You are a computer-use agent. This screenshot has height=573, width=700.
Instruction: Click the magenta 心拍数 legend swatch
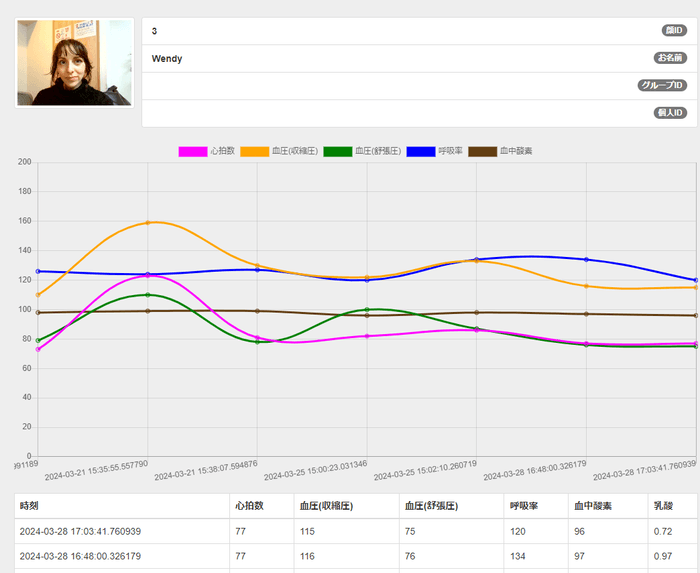click(x=193, y=151)
